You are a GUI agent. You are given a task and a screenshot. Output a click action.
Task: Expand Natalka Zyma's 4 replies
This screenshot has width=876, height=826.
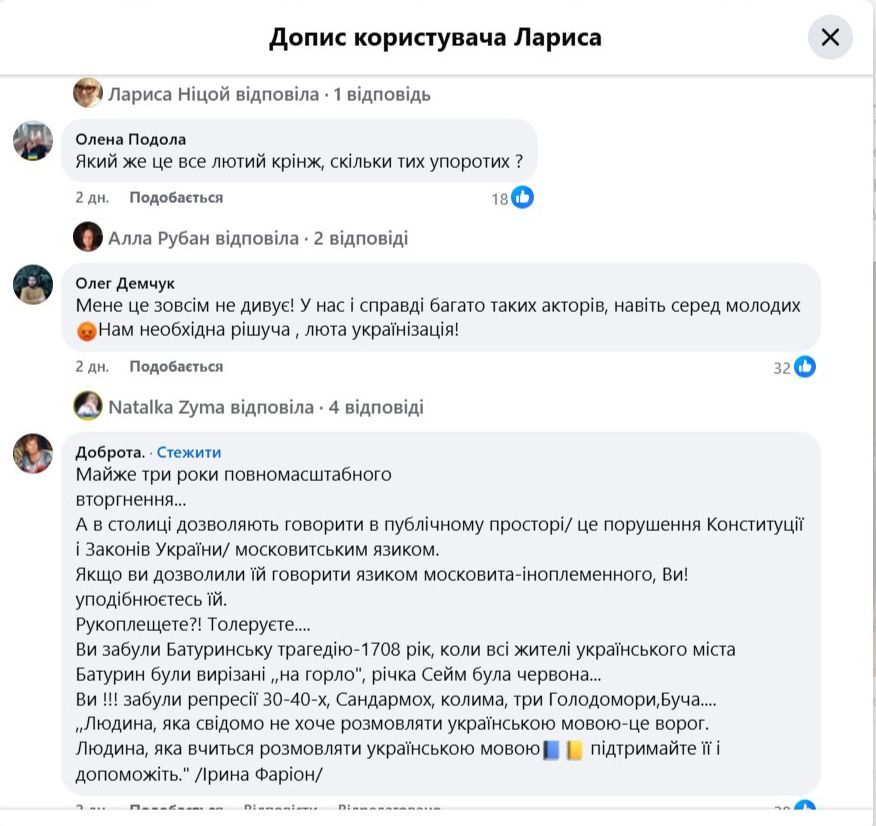(265, 407)
